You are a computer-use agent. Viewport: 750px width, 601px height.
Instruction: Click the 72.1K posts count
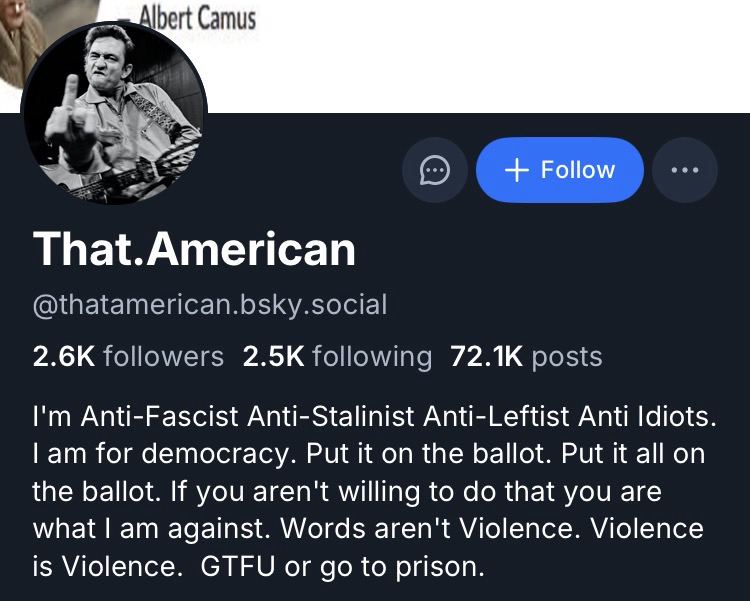tap(527, 357)
